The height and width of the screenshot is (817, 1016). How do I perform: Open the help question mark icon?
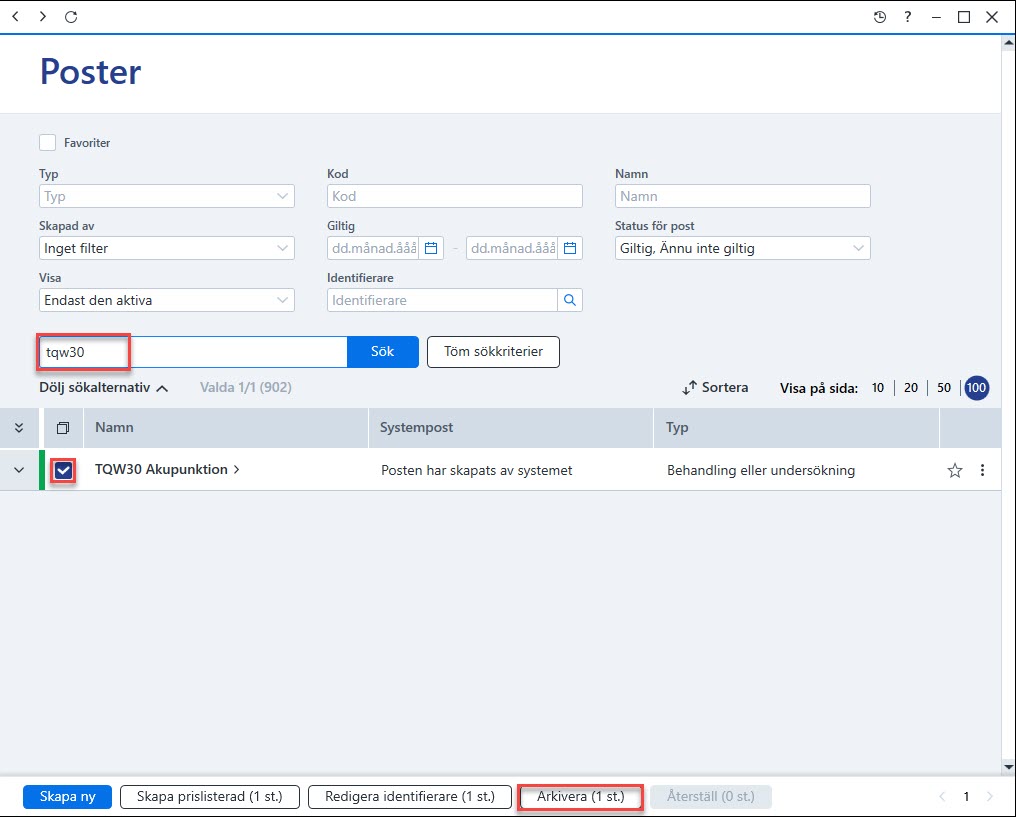pyautogui.click(x=908, y=17)
